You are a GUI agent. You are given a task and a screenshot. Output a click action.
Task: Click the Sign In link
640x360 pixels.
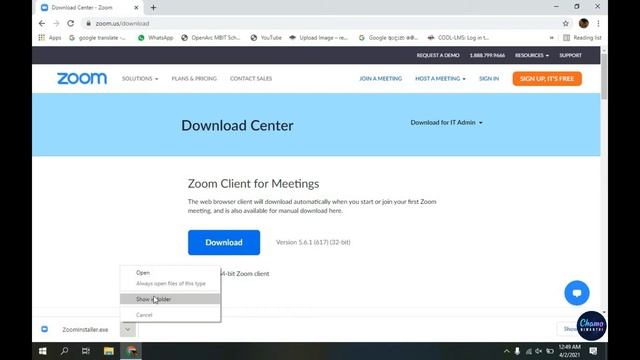(489, 78)
